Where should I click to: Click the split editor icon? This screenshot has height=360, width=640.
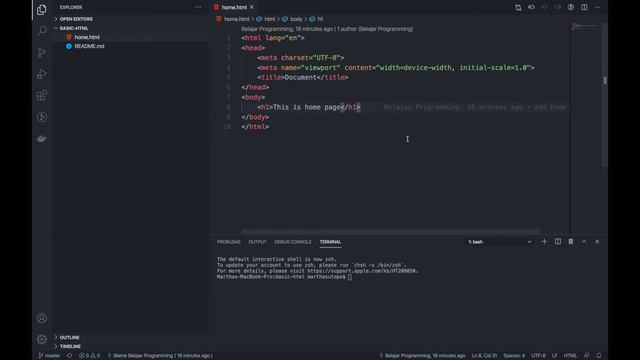[x=584, y=7]
